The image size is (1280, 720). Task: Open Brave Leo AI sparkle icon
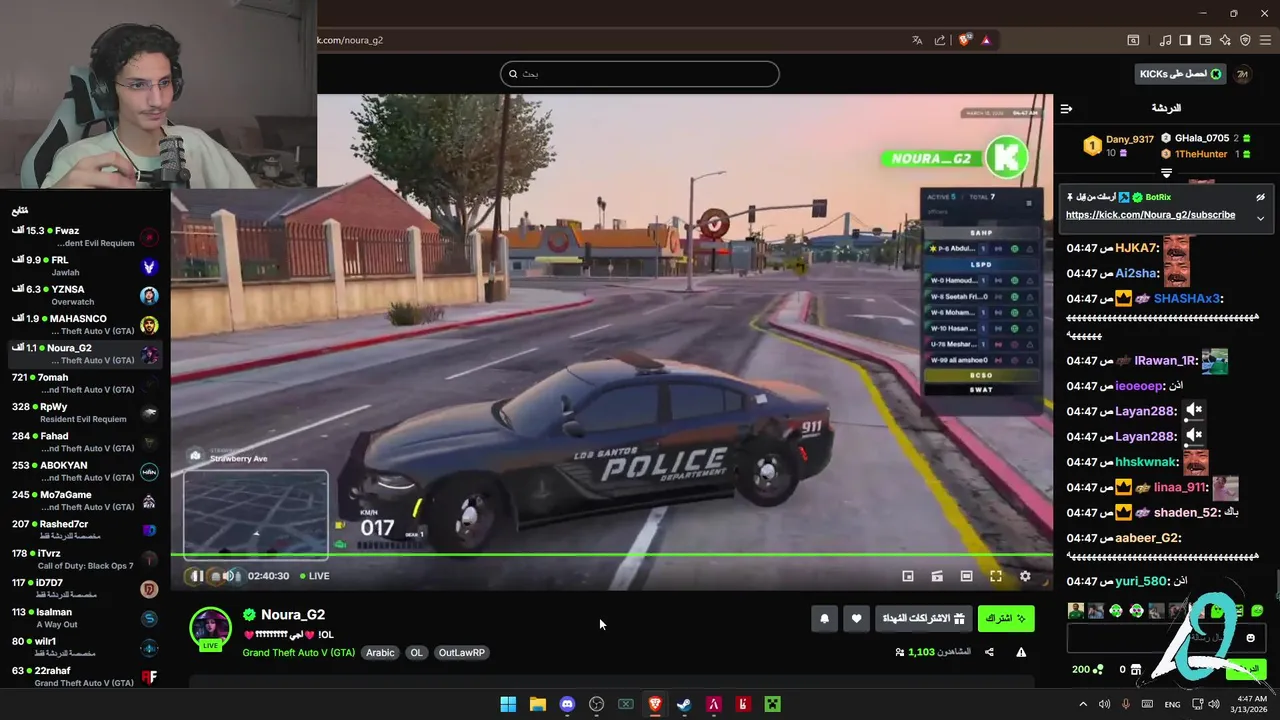[x=1225, y=40]
